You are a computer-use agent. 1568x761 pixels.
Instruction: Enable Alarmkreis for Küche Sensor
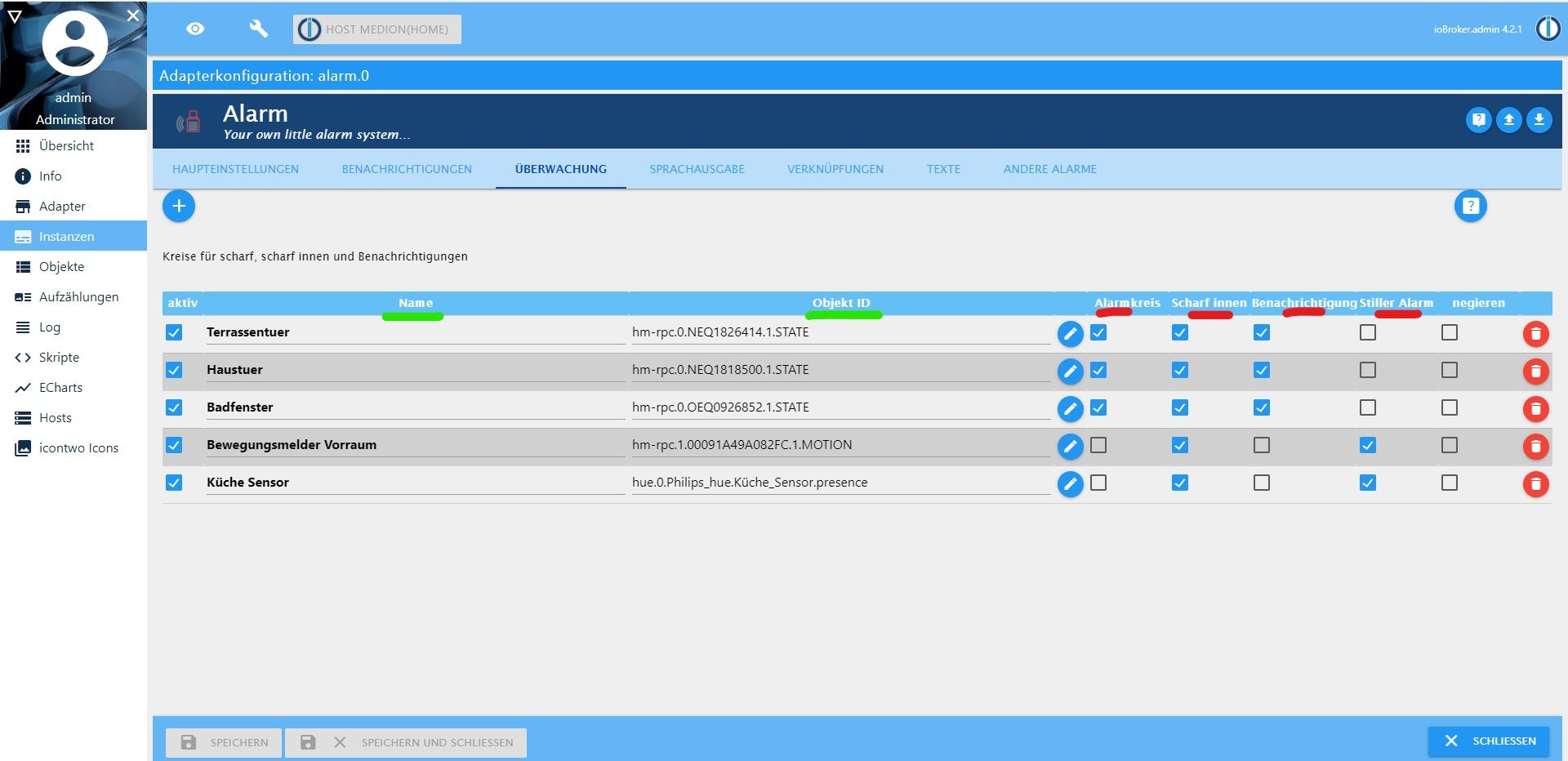coord(1098,483)
